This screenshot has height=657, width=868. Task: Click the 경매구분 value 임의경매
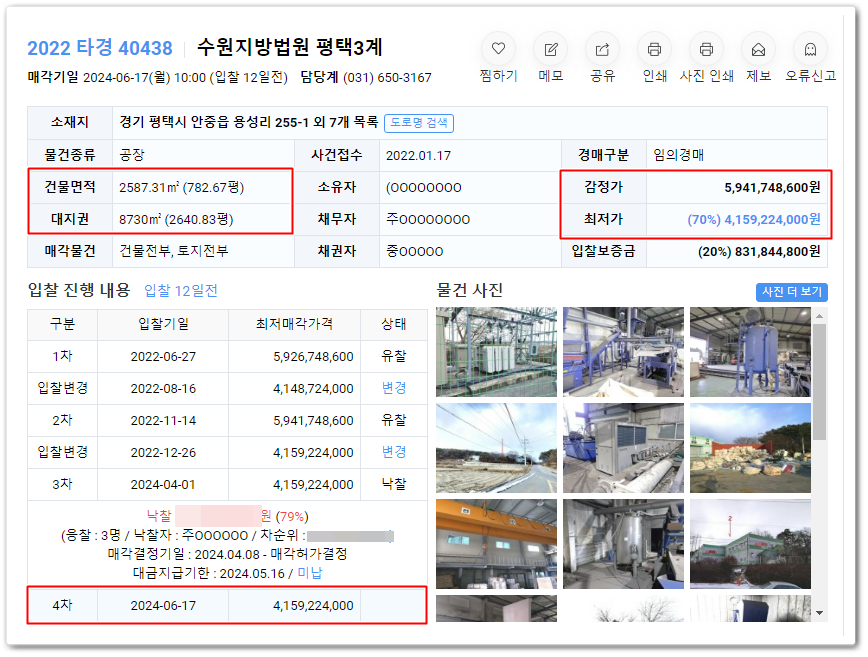pyautogui.click(x=678, y=155)
